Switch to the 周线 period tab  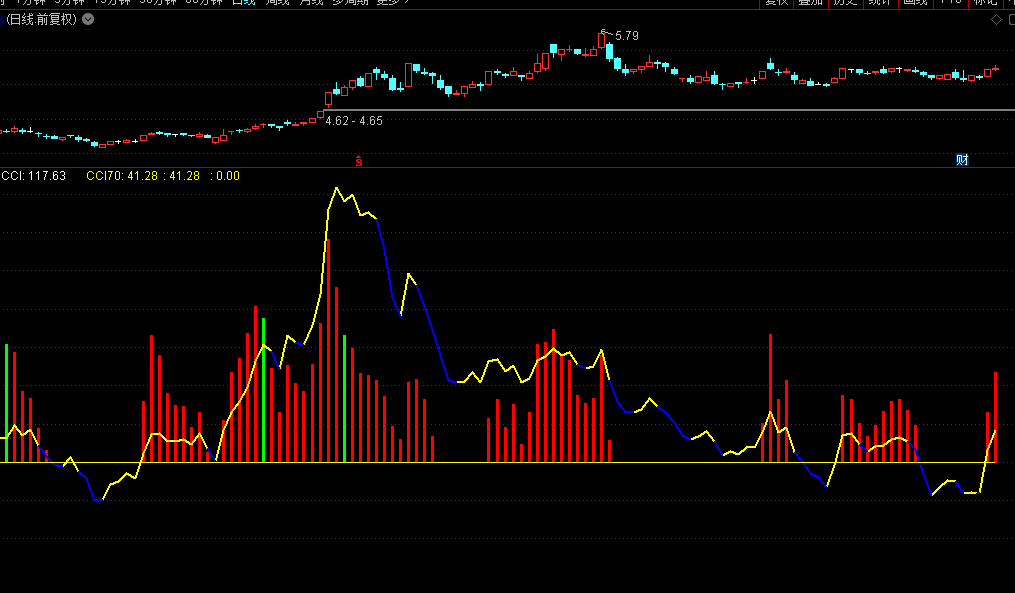coord(279,3)
